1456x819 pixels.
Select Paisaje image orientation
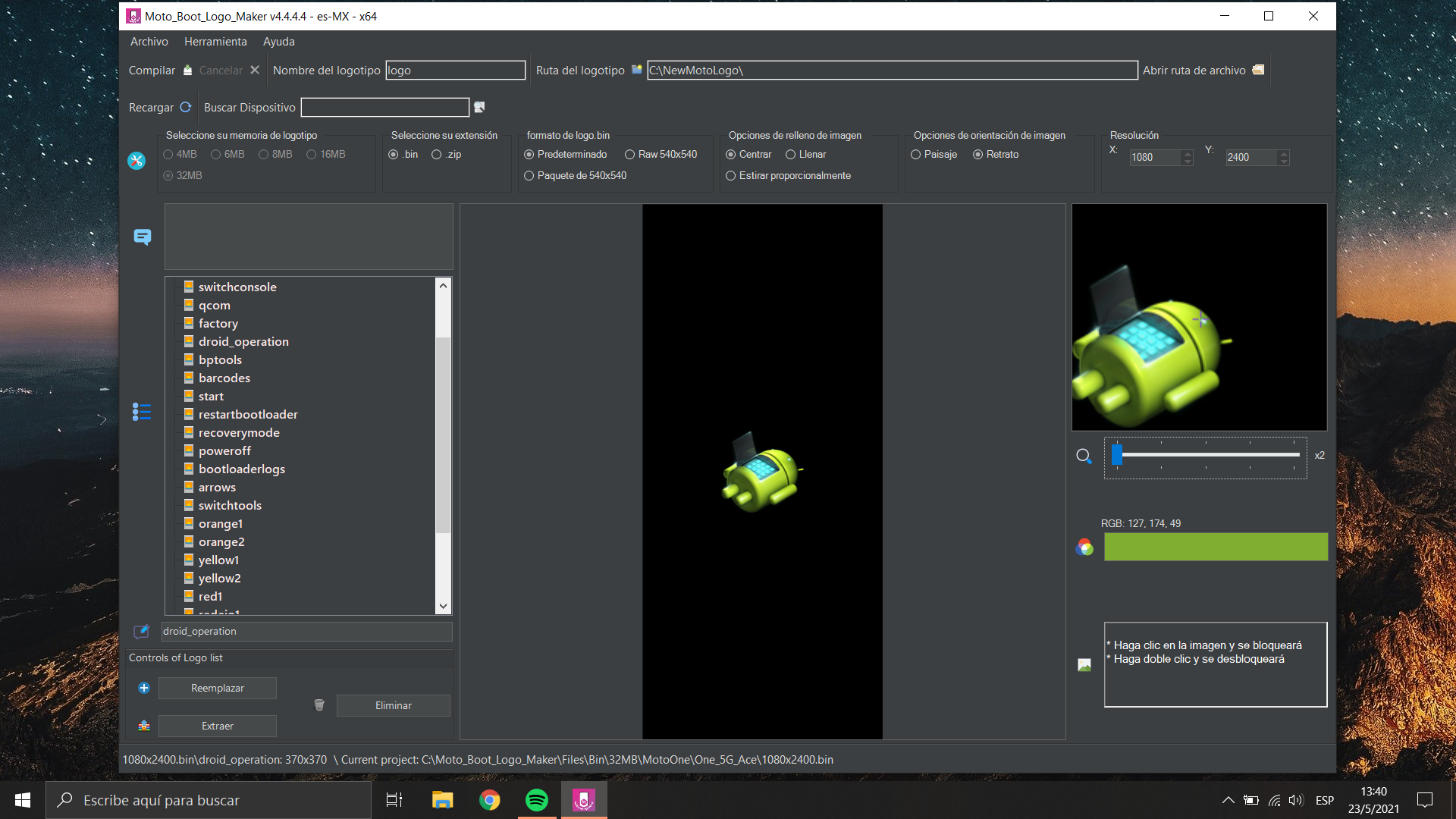click(x=916, y=155)
